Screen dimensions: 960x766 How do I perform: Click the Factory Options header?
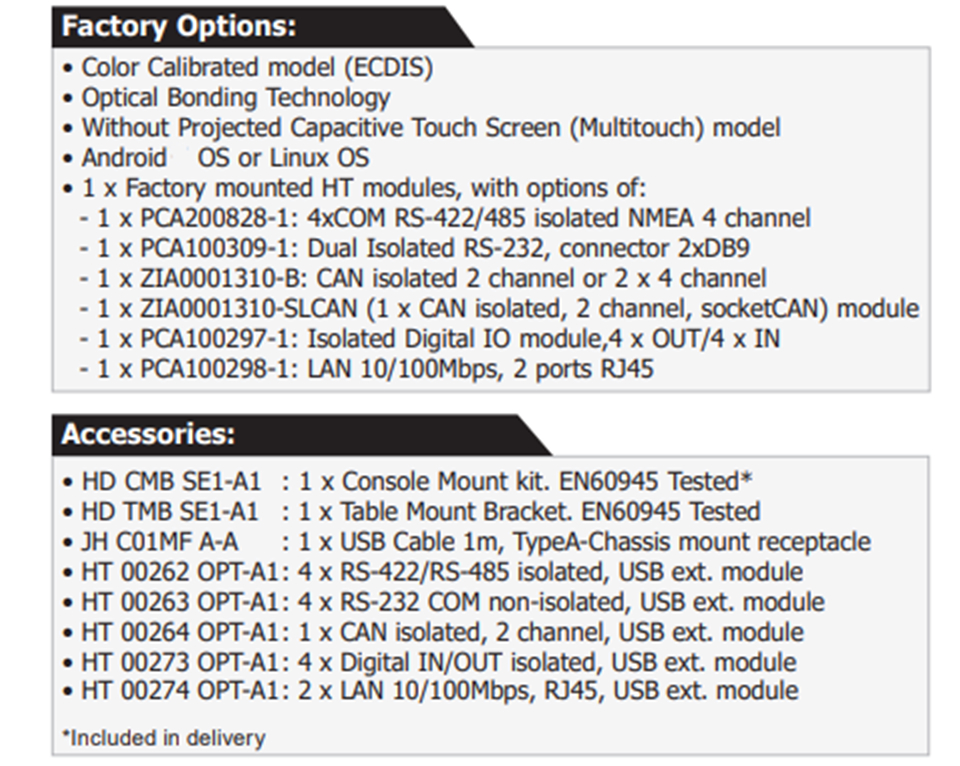tap(180, 26)
